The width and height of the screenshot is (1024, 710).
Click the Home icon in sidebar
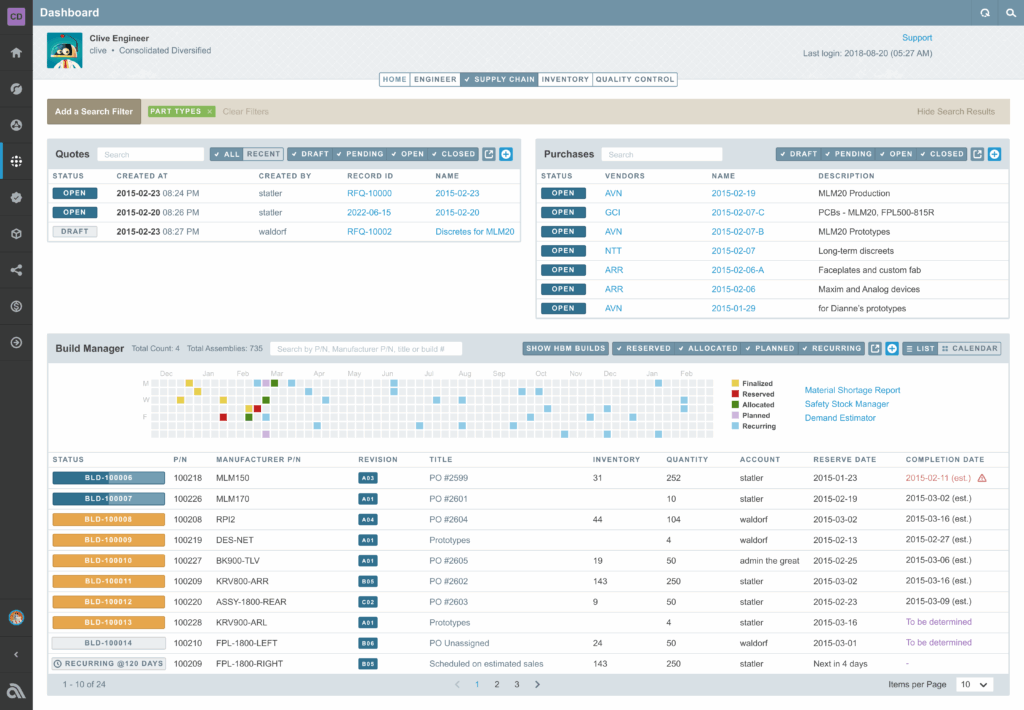16,52
